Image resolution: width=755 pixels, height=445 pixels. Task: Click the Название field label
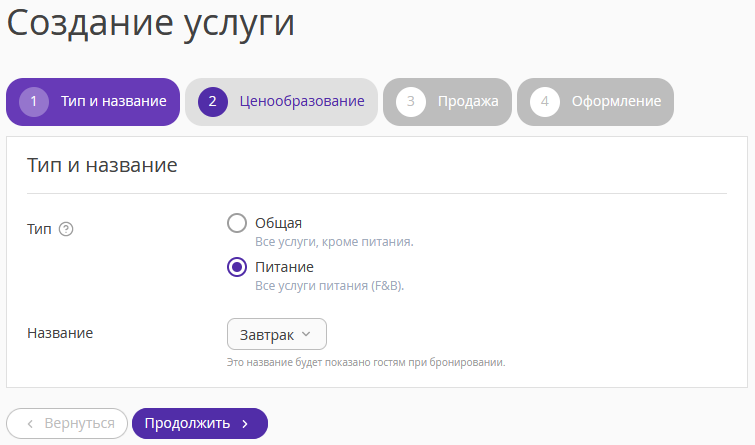tap(60, 333)
